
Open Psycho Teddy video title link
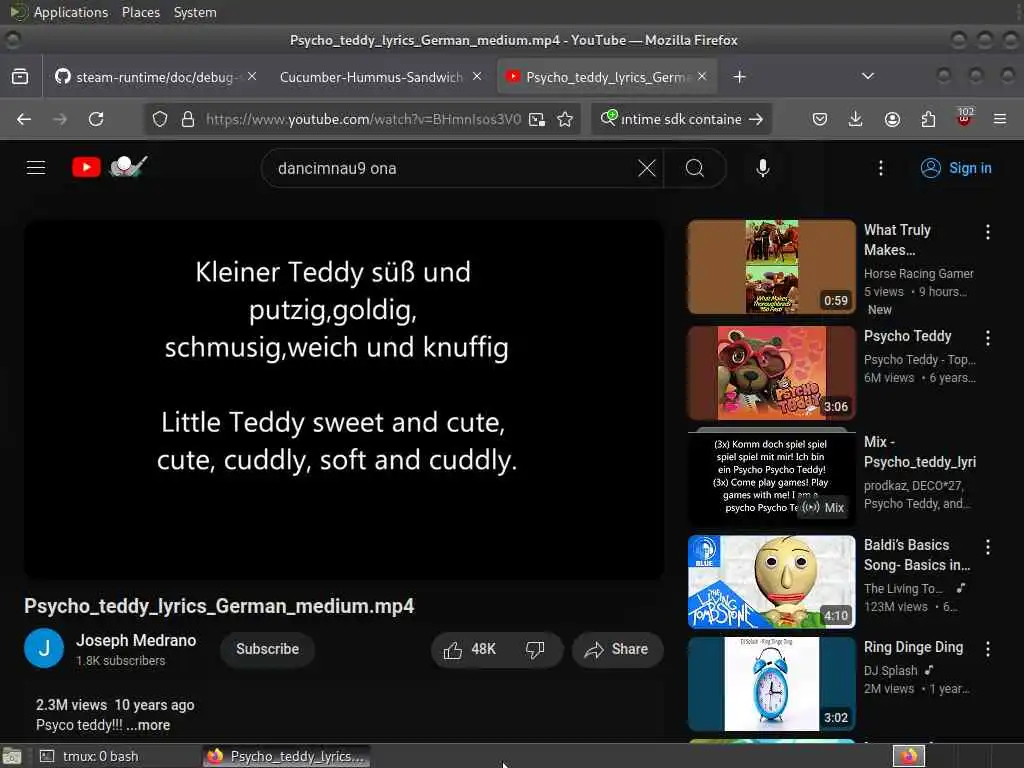[x=907, y=336]
